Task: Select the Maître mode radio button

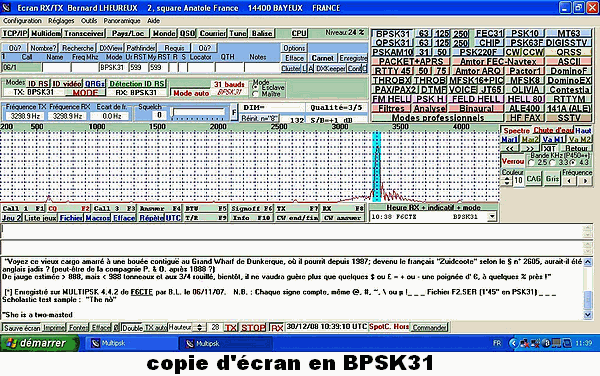Action: click(x=255, y=94)
